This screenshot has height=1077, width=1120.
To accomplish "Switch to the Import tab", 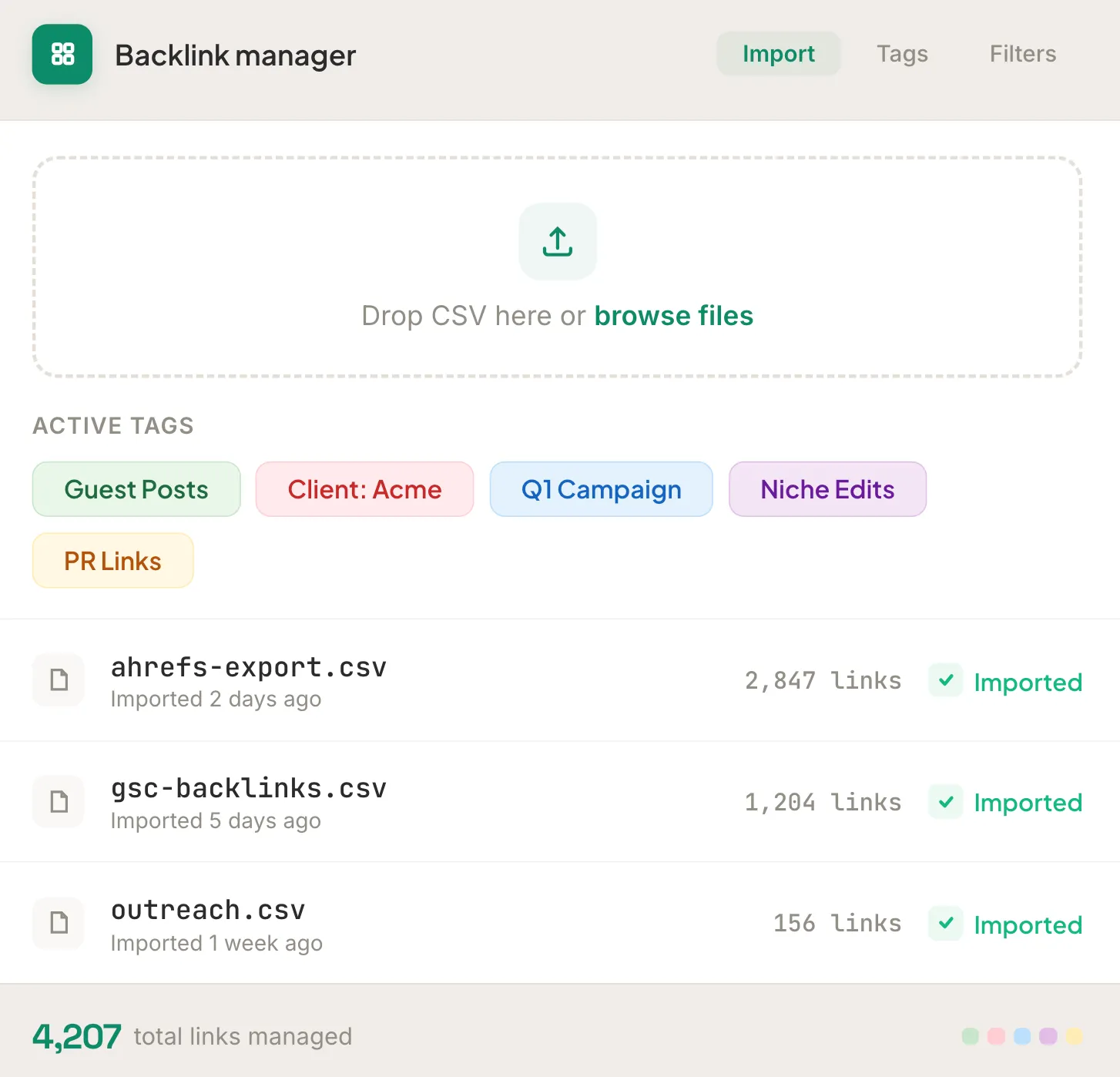I will 779,54.
